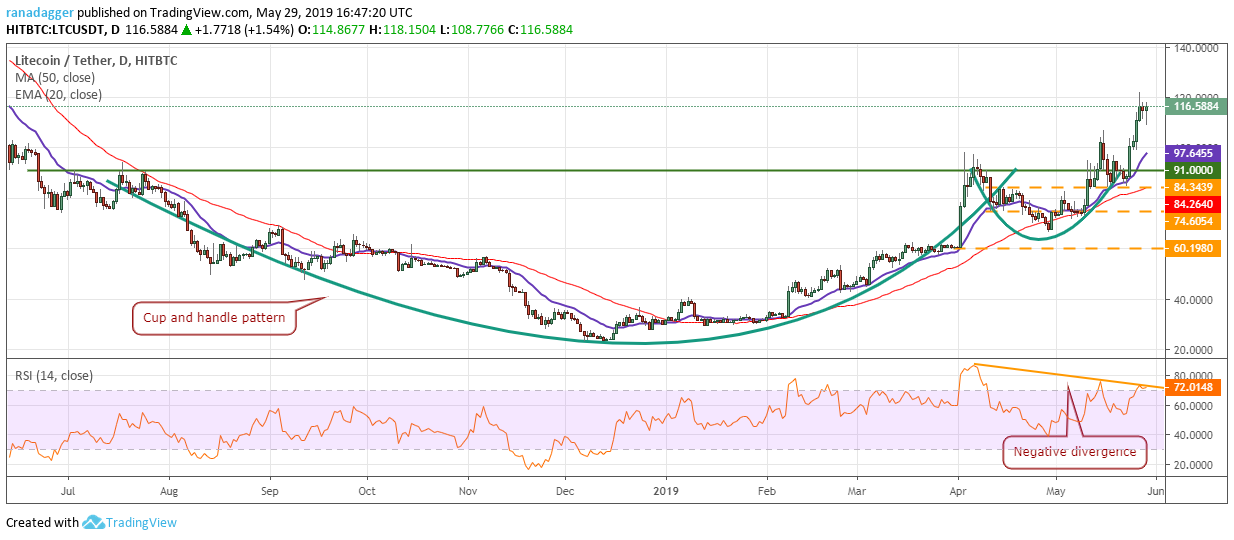Click the 84.2640 red MA label
The width and height of the screenshot is (1234, 540).
(x=1193, y=204)
